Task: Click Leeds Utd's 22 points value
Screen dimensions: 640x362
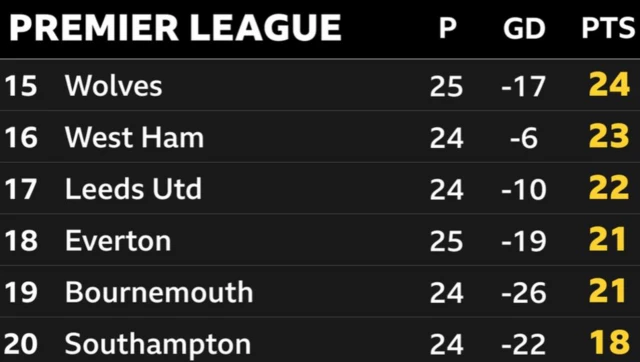Action: [x=609, y=188]
